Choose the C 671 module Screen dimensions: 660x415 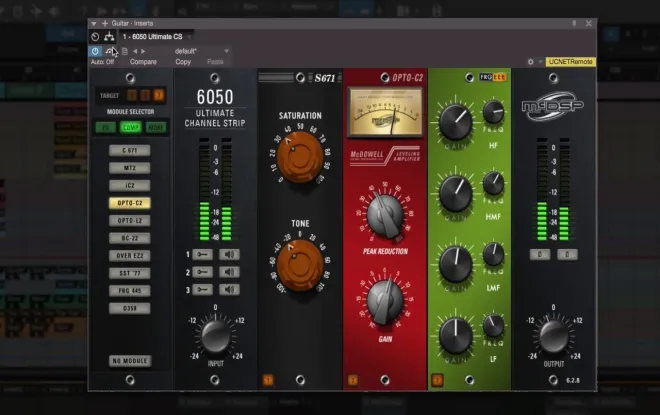point(130,150)
